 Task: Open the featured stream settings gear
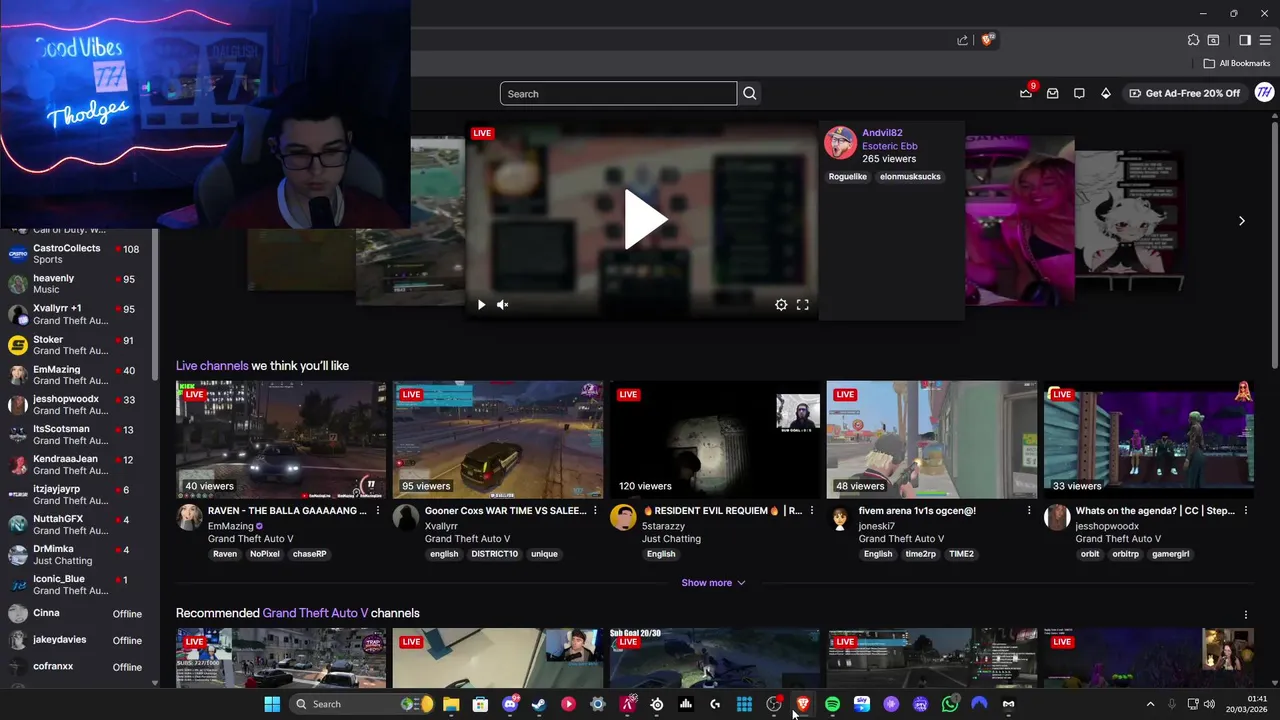781,305
